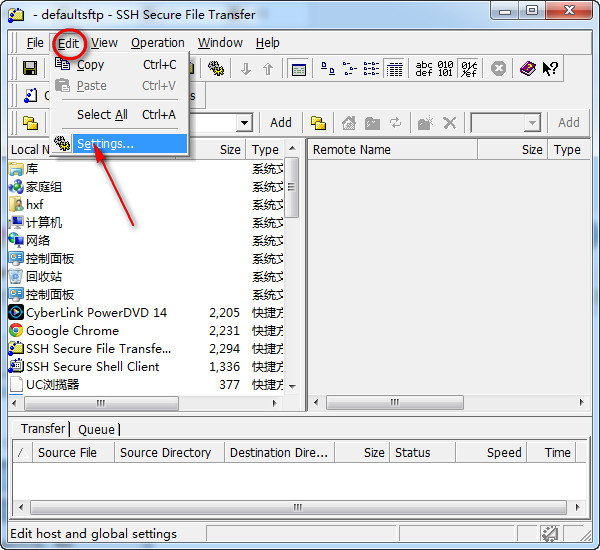Viewport: 600px width, 550px height.
Task: Click the Save floppy disk icon
Action: coord(30,69)
